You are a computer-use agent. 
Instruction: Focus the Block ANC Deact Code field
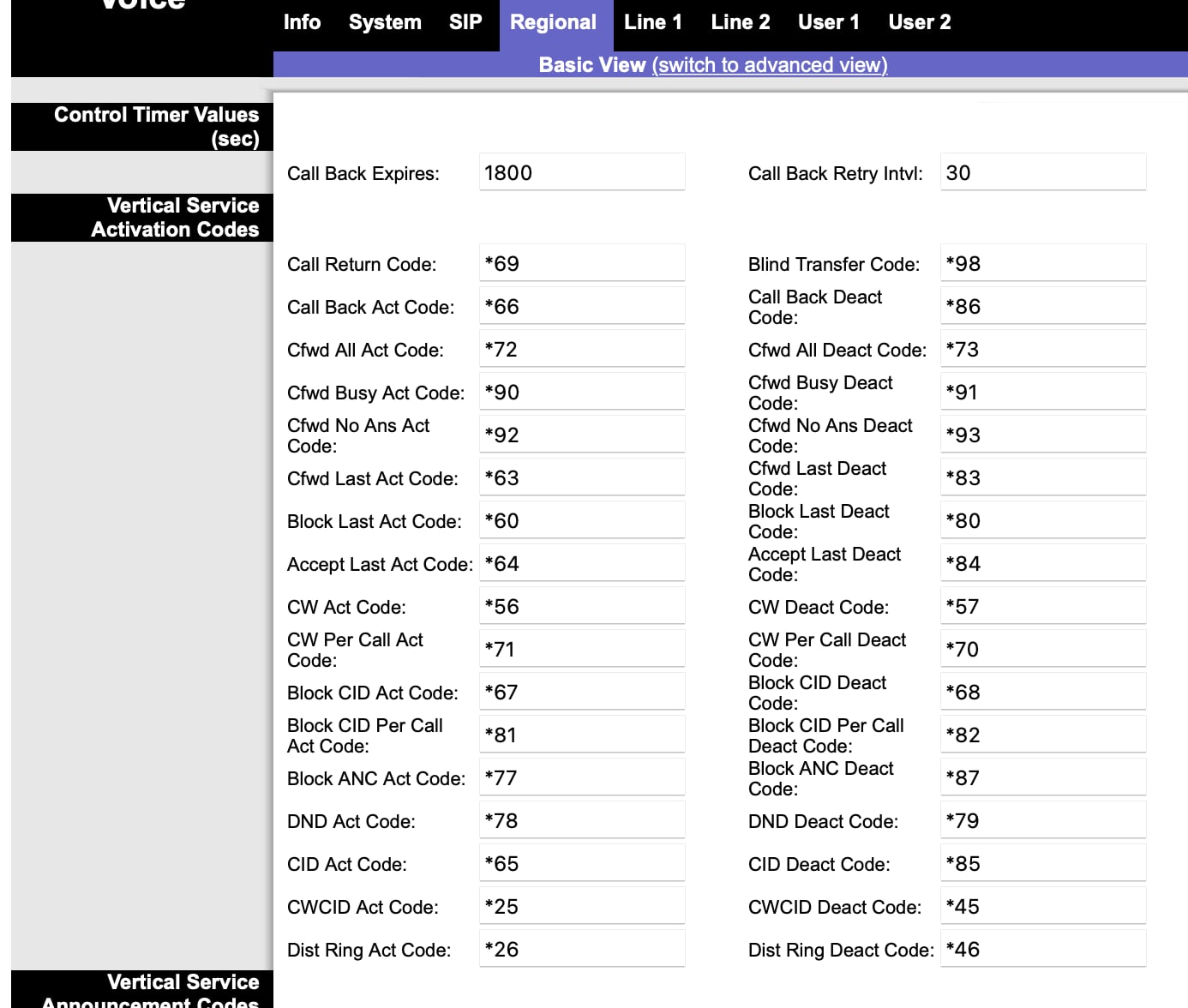point(1043,777)
